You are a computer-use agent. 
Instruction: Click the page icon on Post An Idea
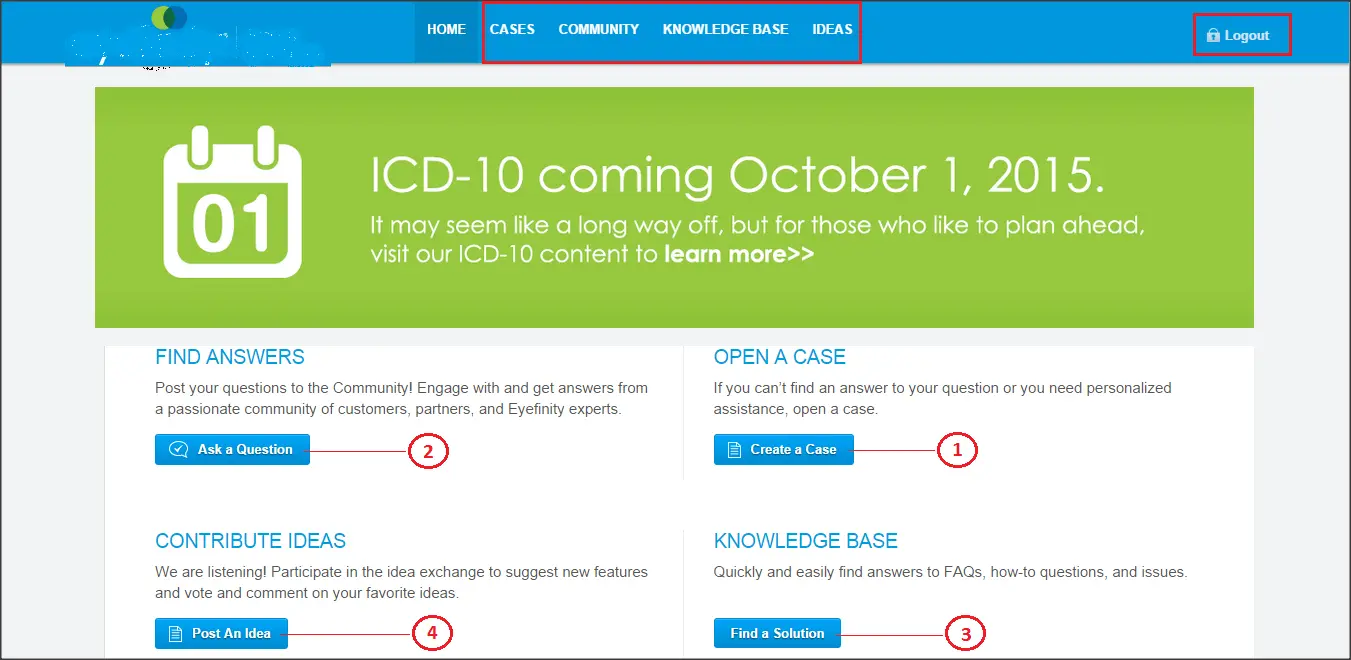click(x=175, y=634)
